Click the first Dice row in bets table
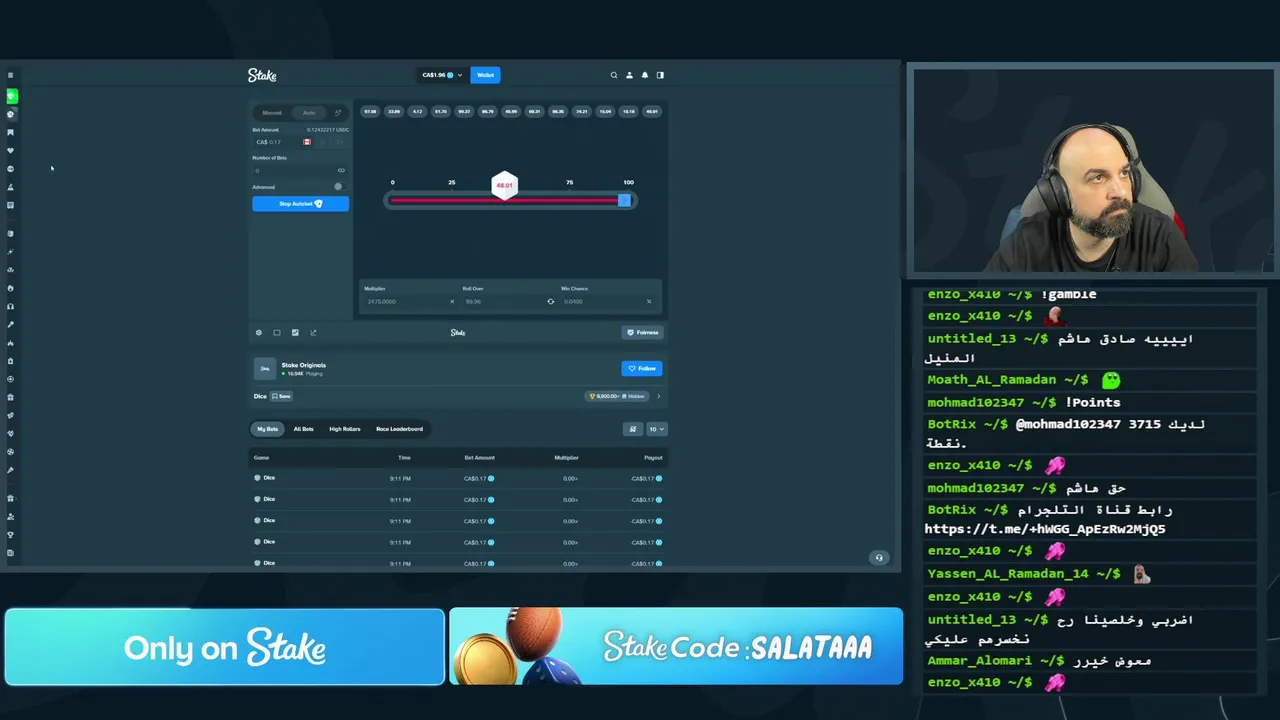1280x720 pixels. coord(458,478)
